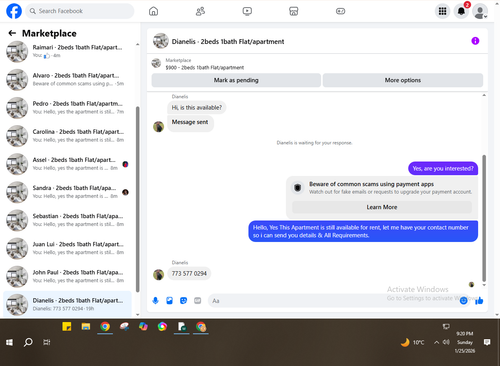The image size is (500, 366).
Task: Click the chat messages scrollbar
Action: (x=484, y=218)
